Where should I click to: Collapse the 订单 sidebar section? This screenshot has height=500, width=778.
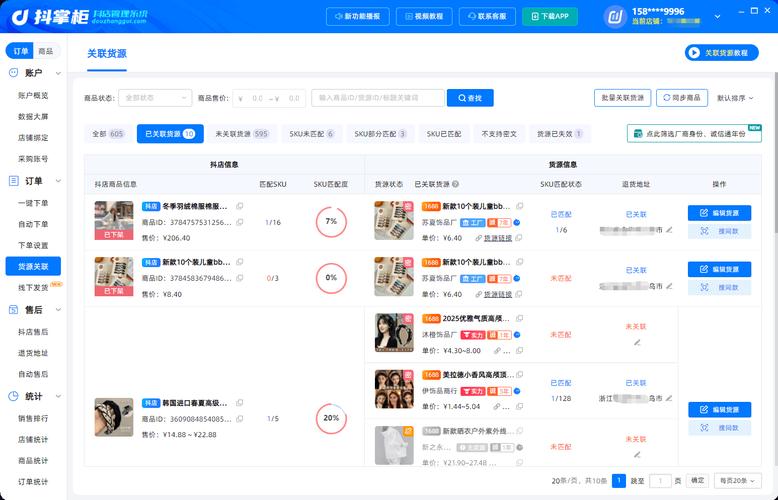[58, 181]
